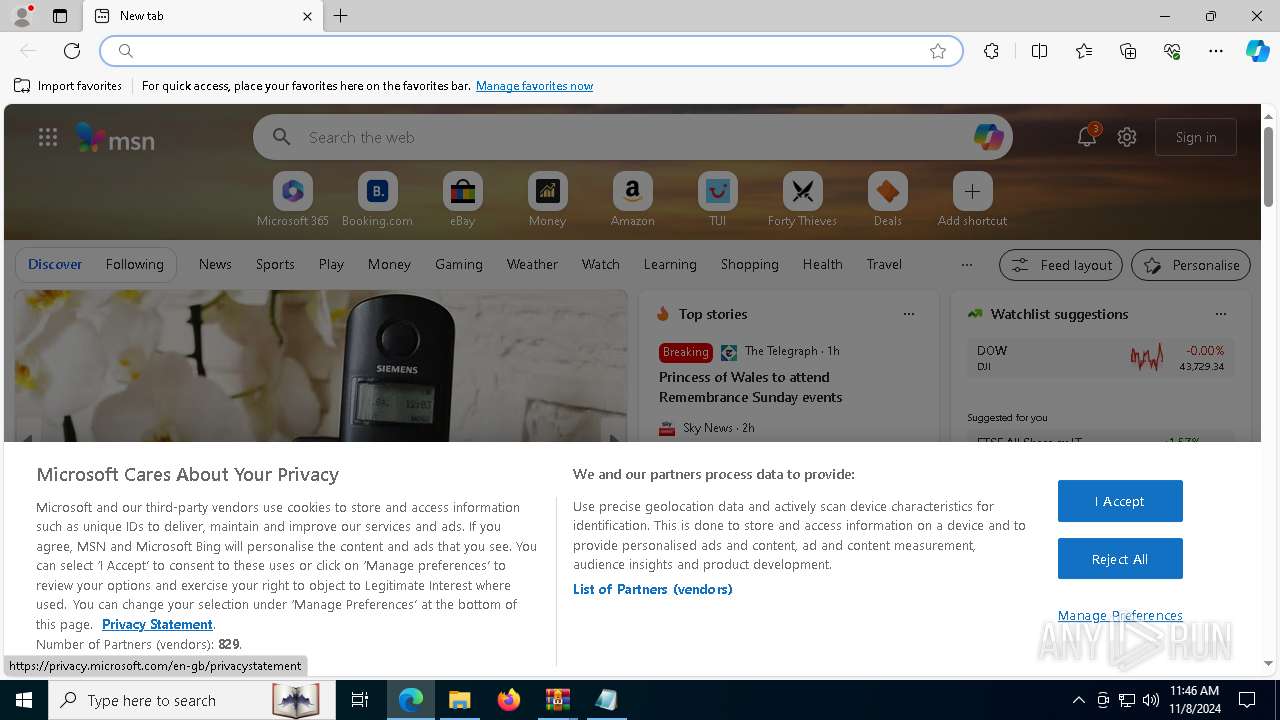Viewport: 1280px width, 720px height.
Task: Open eBay shortcut tile
Action: (462, 199)
